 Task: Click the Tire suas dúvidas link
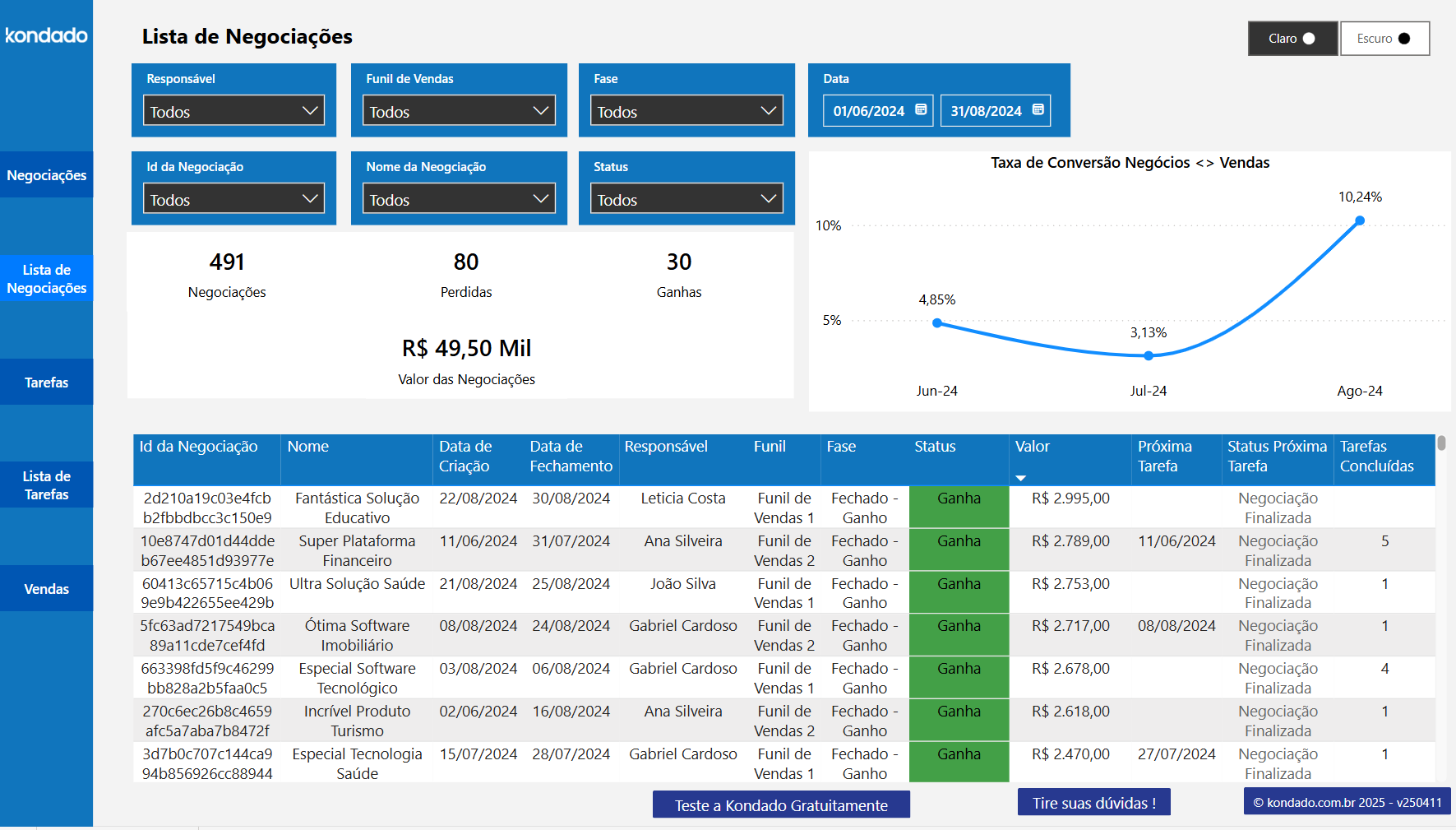(1093, 801)
